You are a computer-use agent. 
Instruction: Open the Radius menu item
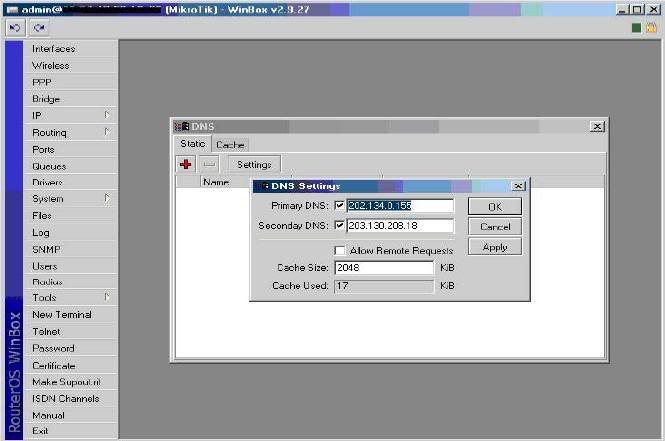(x=70, y=282)
